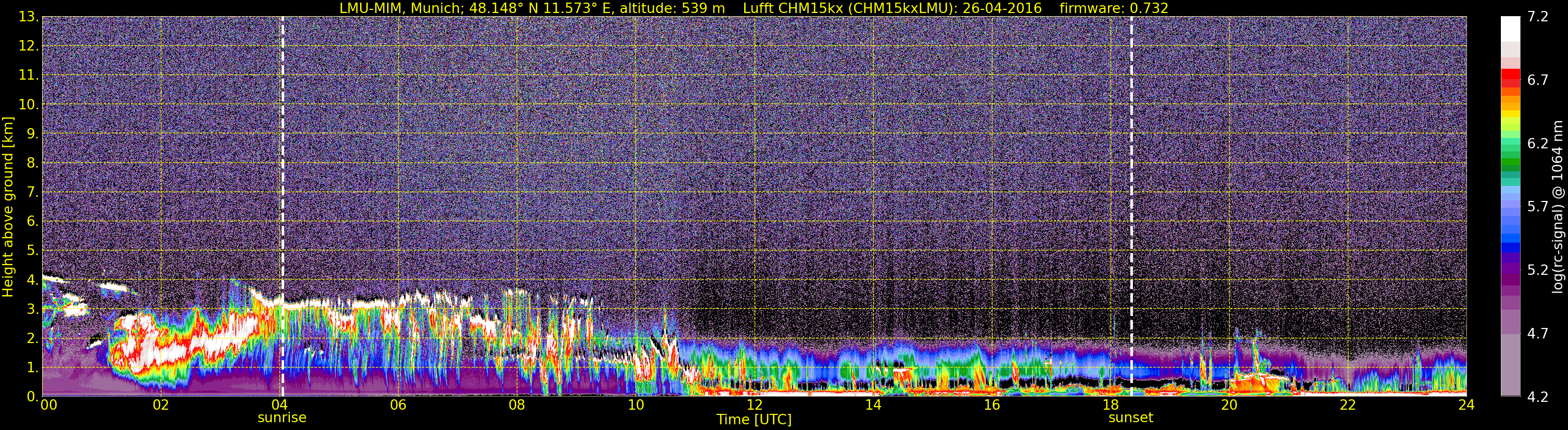The height and width of the screenshot is (430, 1568).
Task: Click the date '26-04-2016' in the title
Action: 1002,8
